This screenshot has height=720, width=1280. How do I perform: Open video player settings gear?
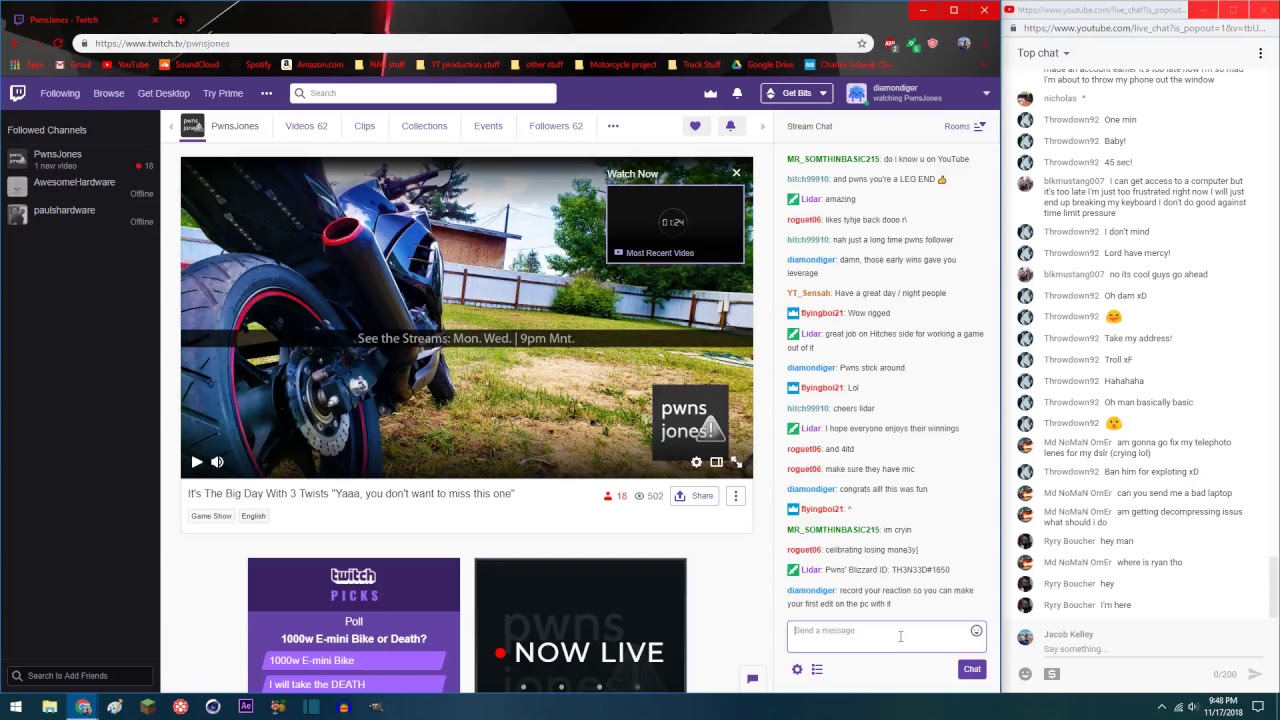(x=697, y=462)
